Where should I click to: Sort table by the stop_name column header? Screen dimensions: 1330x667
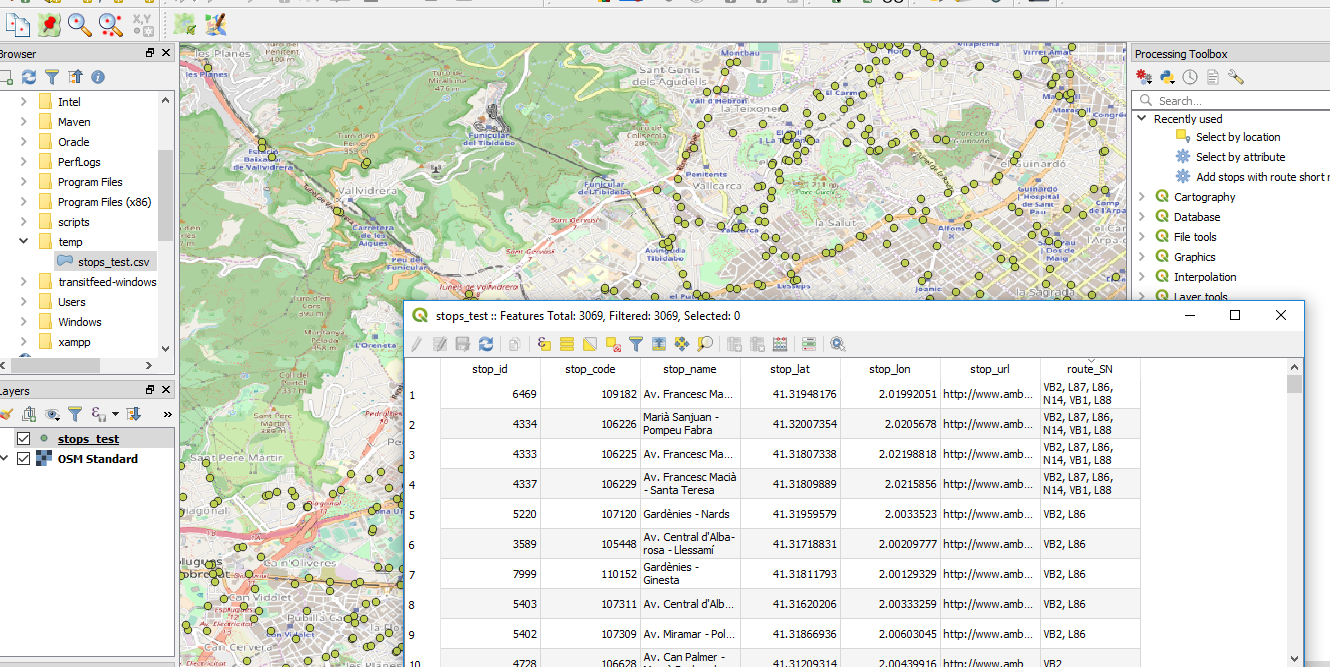(690, 369)
